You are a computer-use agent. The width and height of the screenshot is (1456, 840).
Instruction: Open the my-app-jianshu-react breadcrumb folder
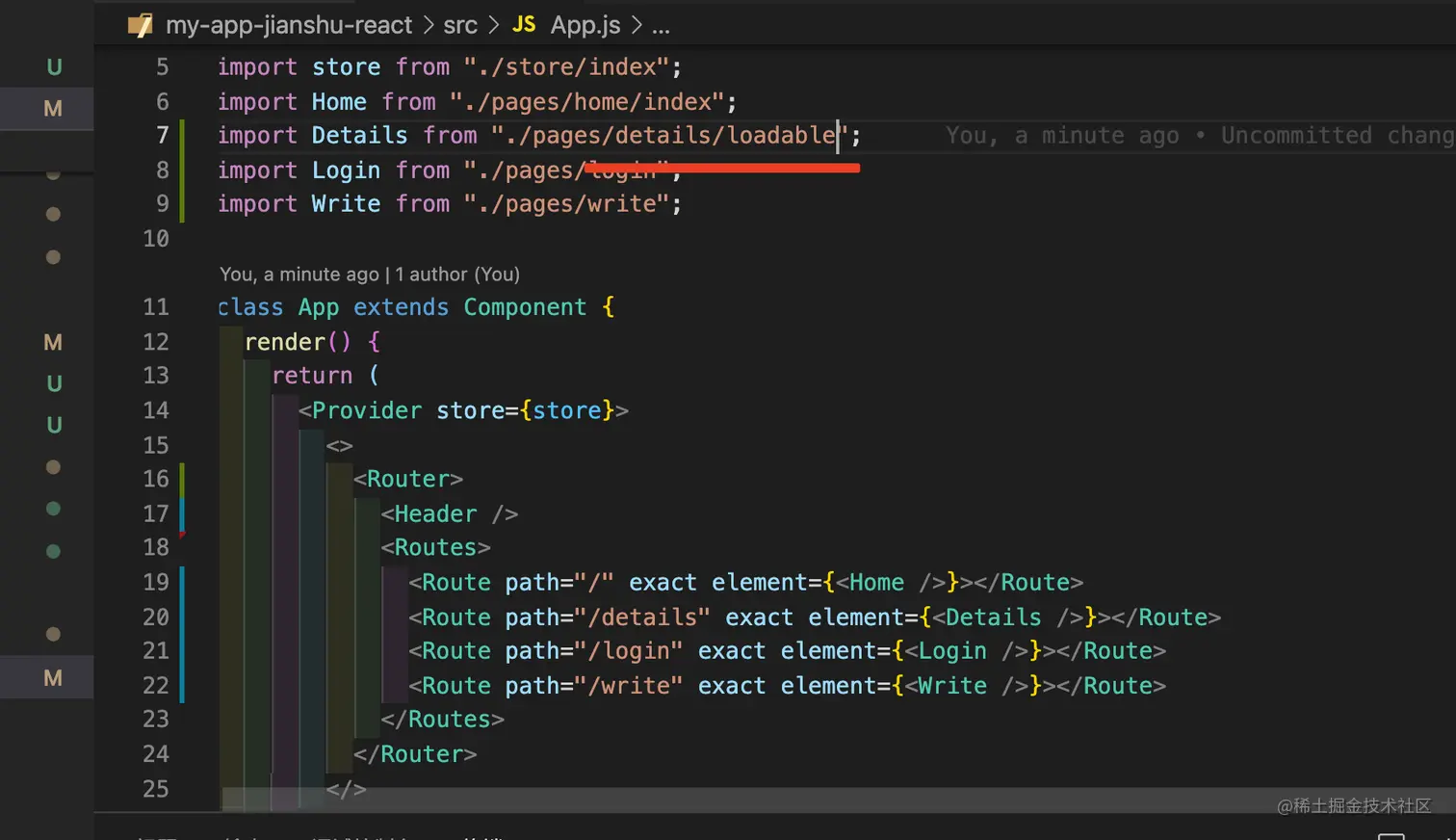pyautogui.click(x=289, y=25)
